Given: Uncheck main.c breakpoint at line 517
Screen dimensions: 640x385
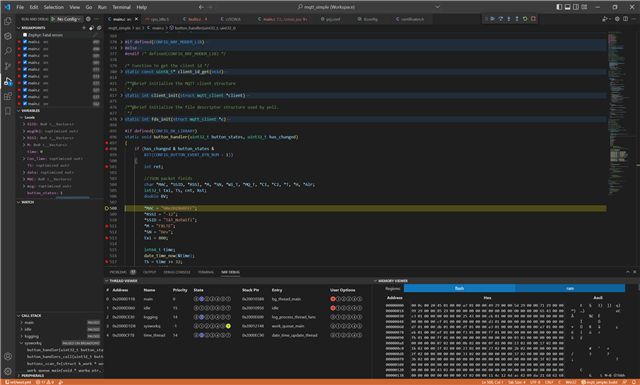Looking at the screenshot, I should (25, 83).
